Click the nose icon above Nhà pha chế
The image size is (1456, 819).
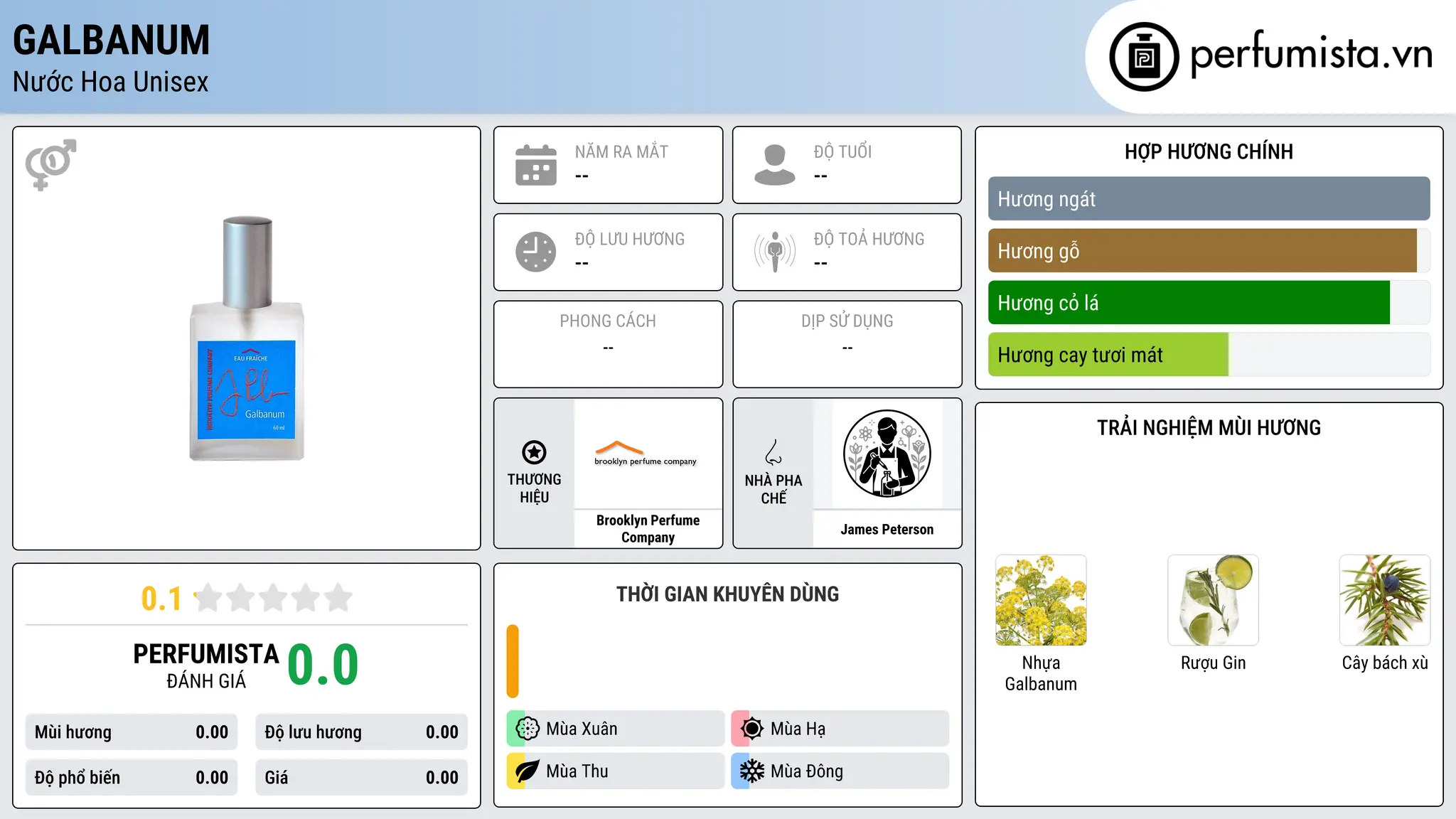coord(773,452)
